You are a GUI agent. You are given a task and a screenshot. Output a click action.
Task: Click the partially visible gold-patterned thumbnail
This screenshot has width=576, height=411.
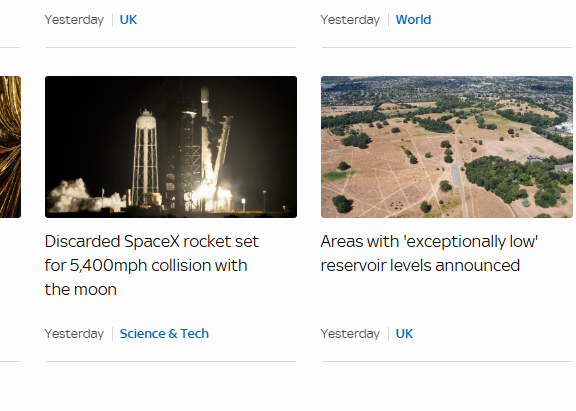pos(10,147)
